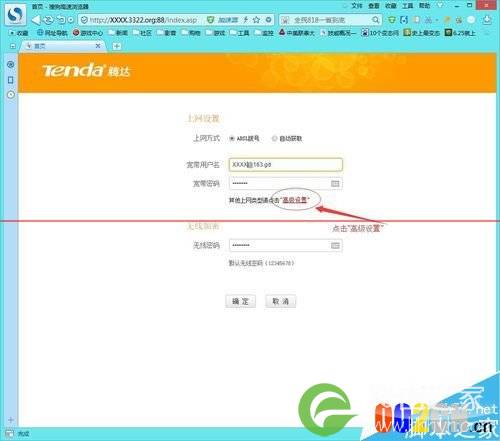500x441 pixels.
Task: Click the 高级设置 link
Action: click(x=295, y=200)
